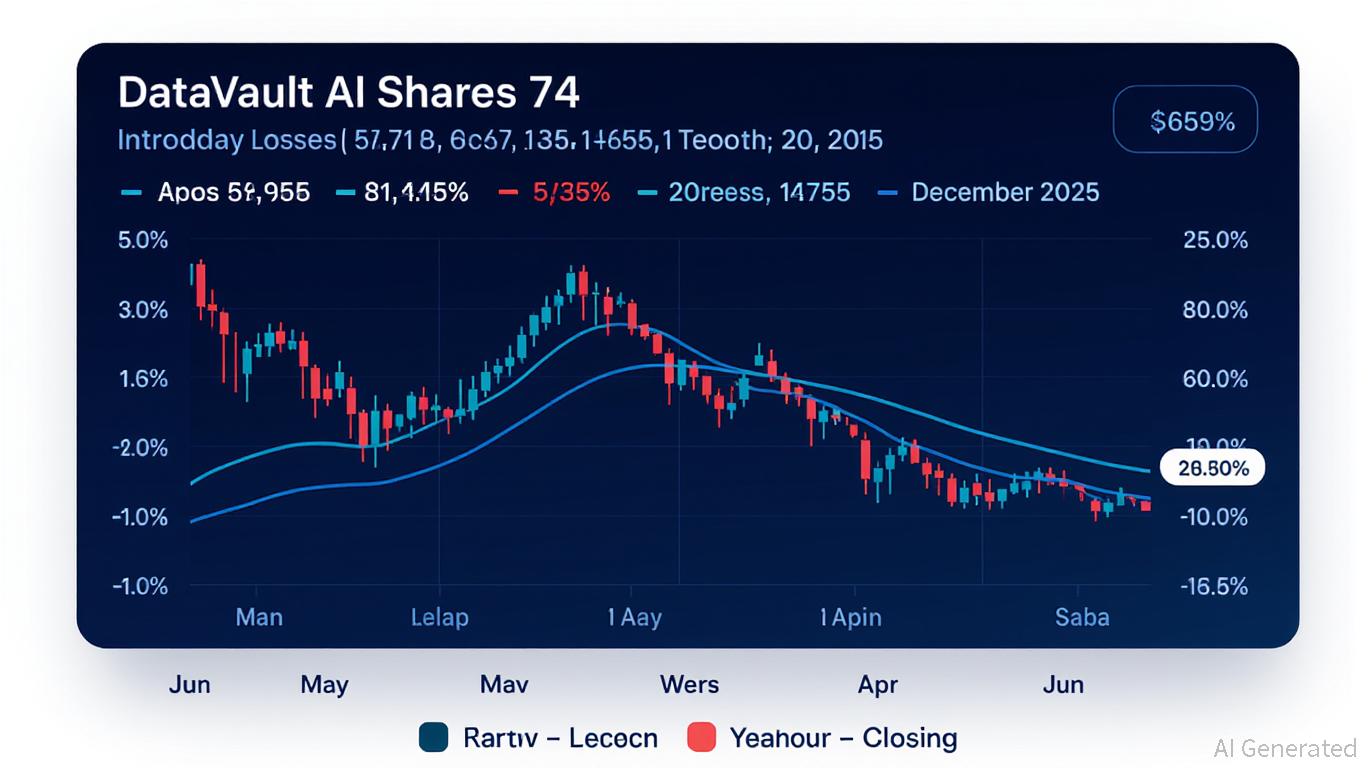1368x768 pixels.
Task: Click the 1 Aay x-axis label
Action: 634,617
